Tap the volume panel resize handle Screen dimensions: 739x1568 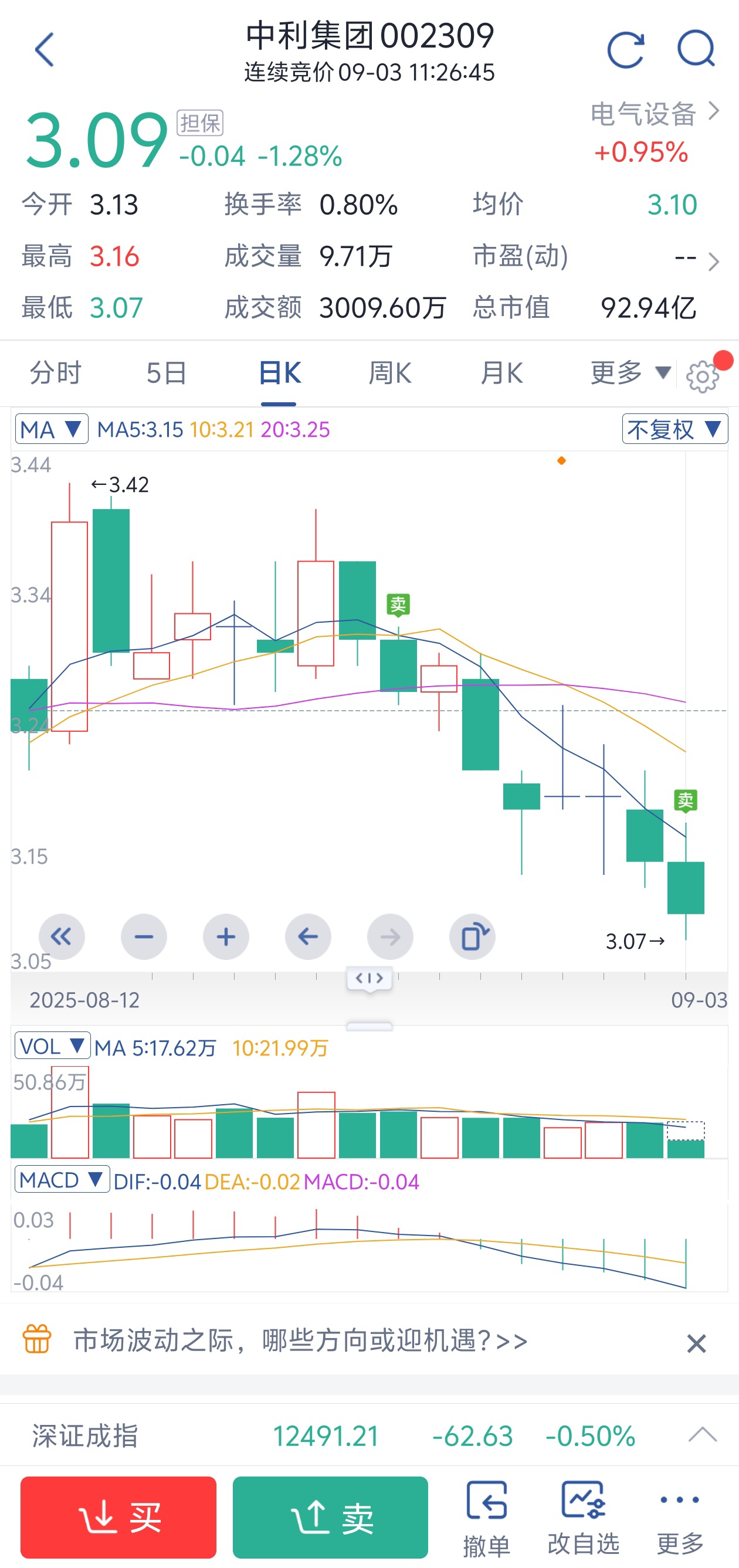[x=369, y=1027]
